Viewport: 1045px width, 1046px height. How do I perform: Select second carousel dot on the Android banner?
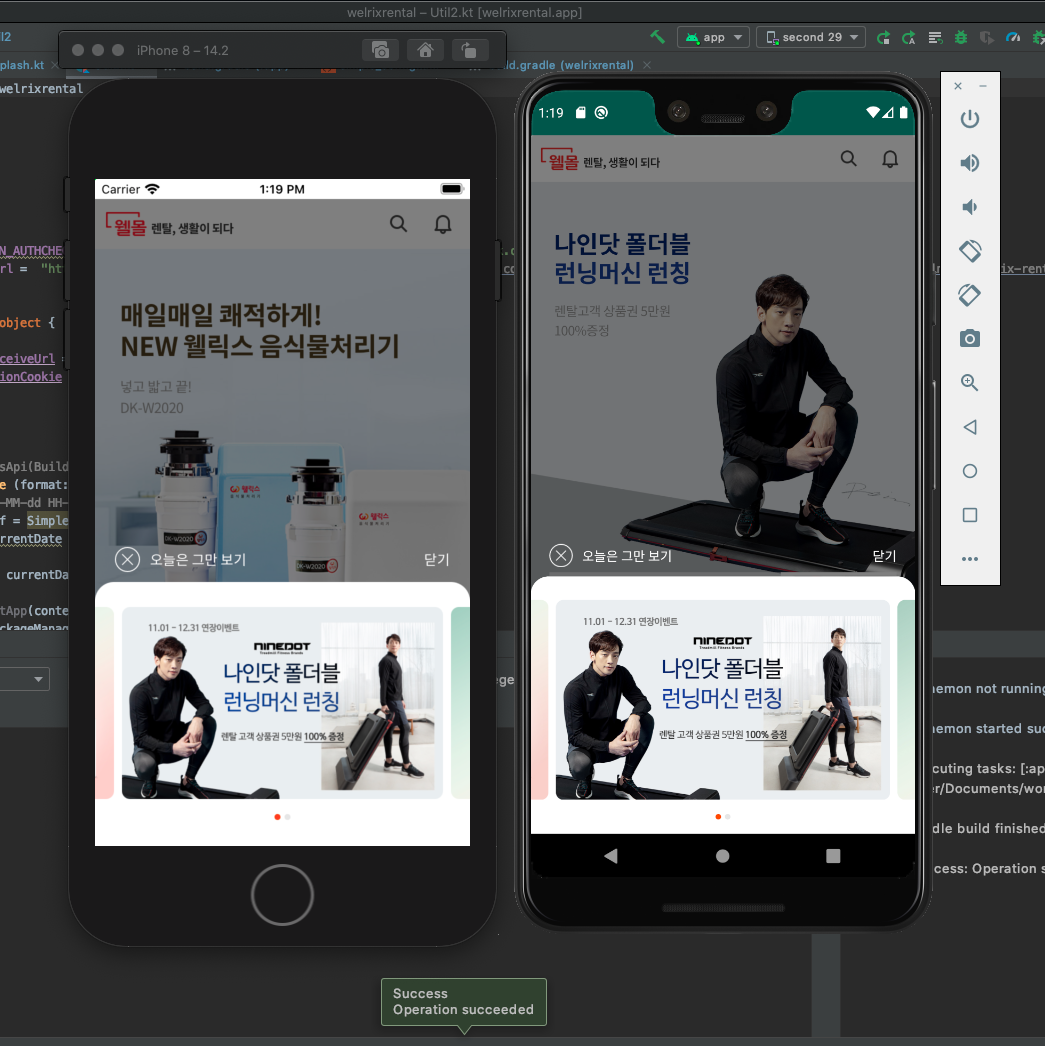click(x=728, y=817)
